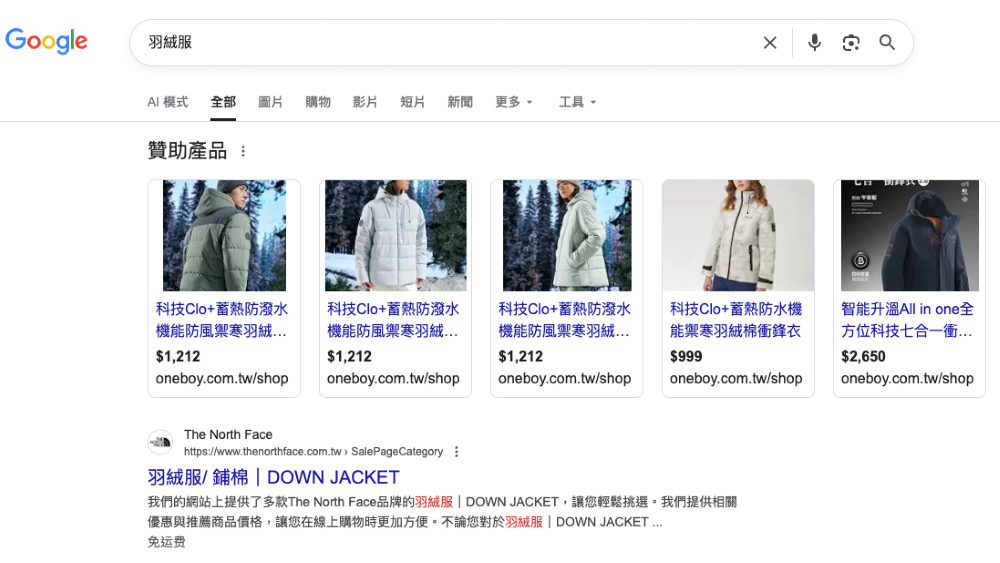Clear the search box with X icon
Image resolution: width=1000 pixels, height=563 pixels.
pyautogui.click(x=770, y=43)
